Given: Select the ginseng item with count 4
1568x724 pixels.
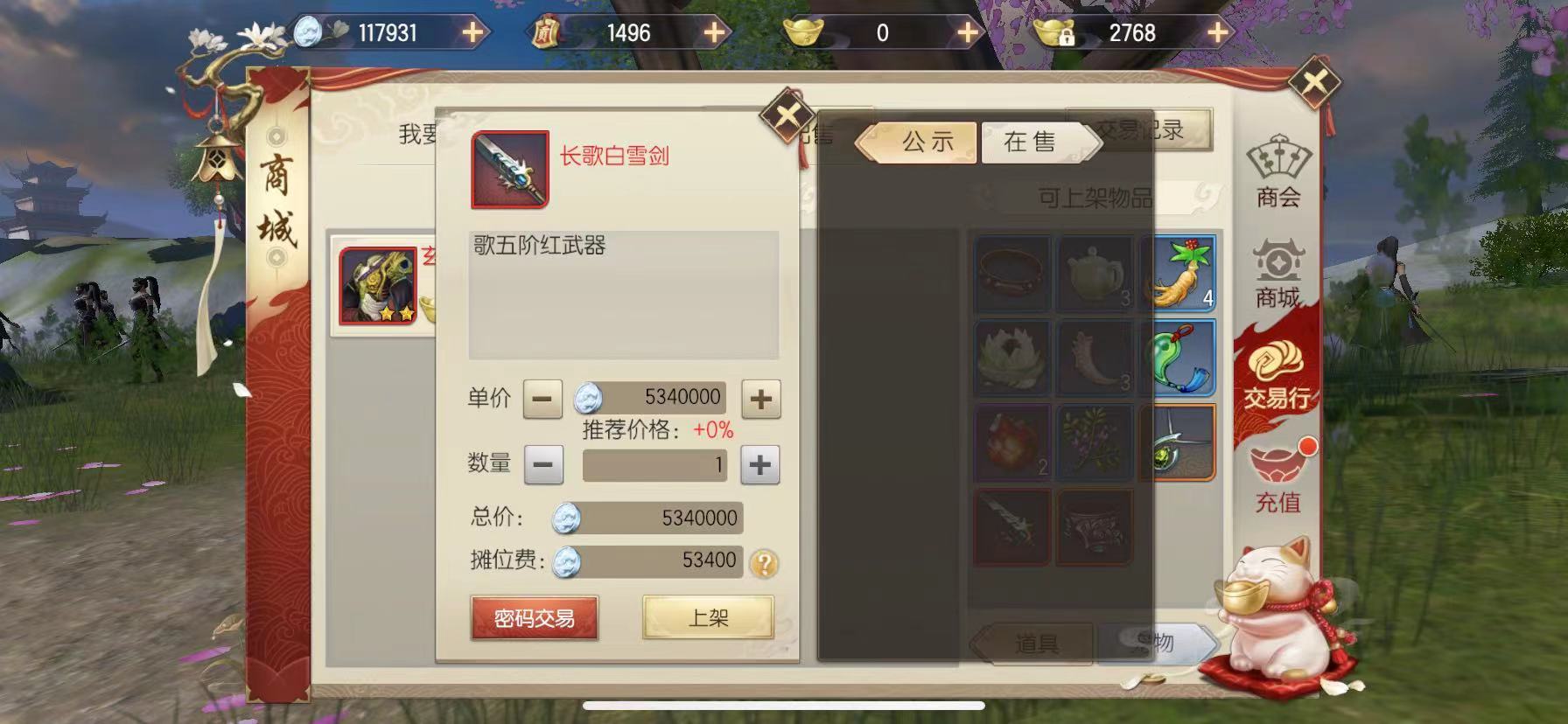Looking at the screenshot, I should (x=1179, y=274).
